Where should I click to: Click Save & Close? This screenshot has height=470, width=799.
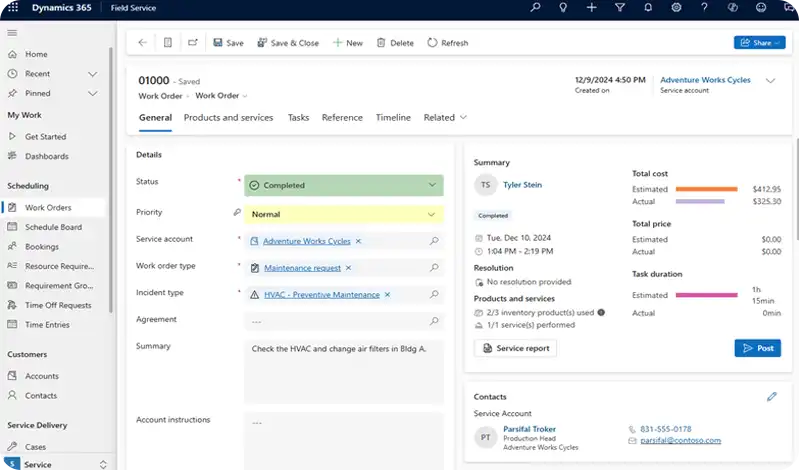point(288,43)
